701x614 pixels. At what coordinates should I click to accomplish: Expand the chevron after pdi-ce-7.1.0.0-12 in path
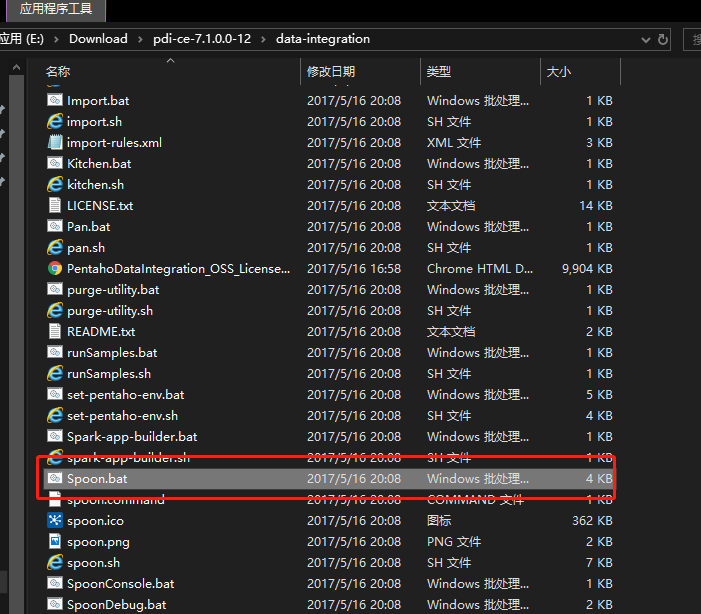(x=263, y=39)
